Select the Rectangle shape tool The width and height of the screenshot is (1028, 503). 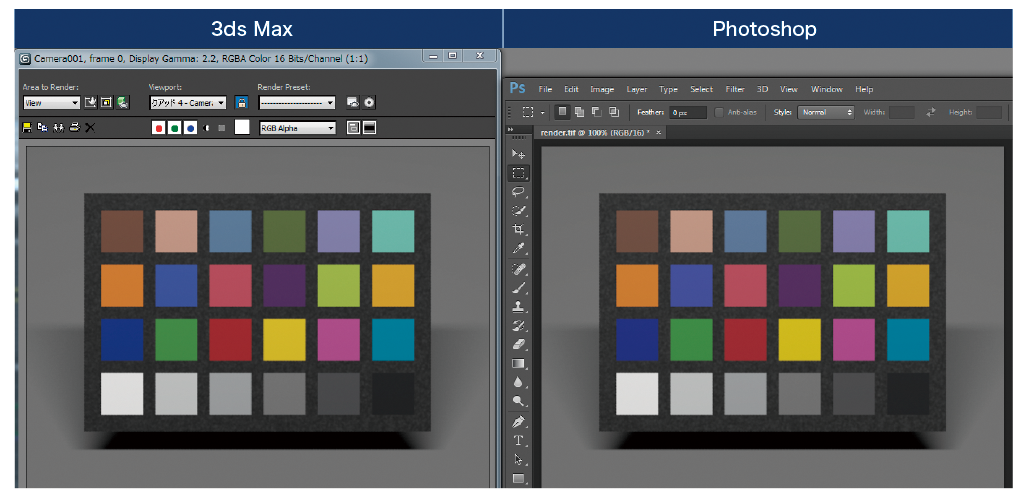[x=519, y=478]
